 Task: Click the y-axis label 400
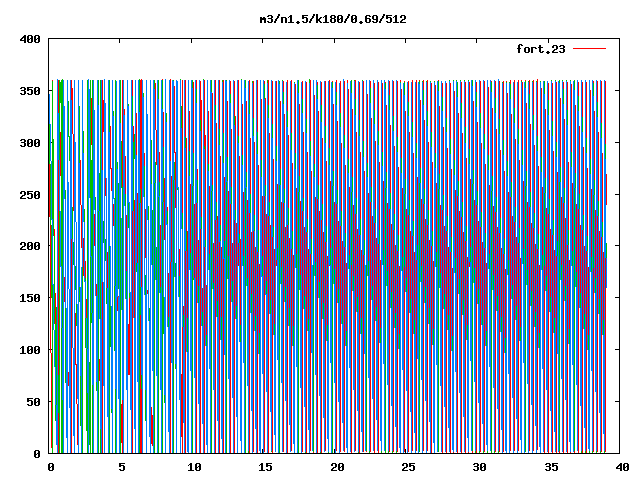(30, 39)
